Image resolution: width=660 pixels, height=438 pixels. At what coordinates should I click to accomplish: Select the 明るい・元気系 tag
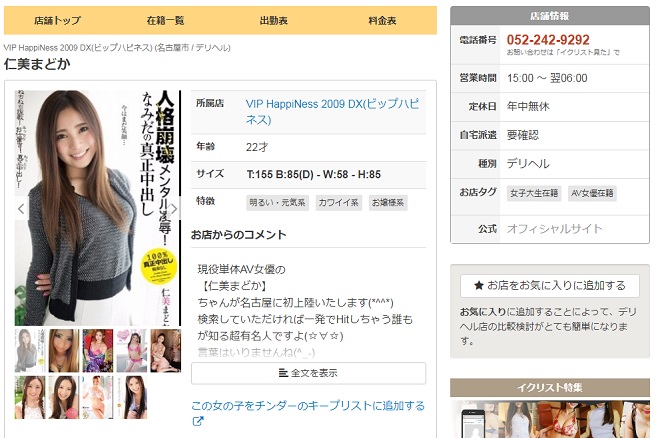[x=276, y=202]
